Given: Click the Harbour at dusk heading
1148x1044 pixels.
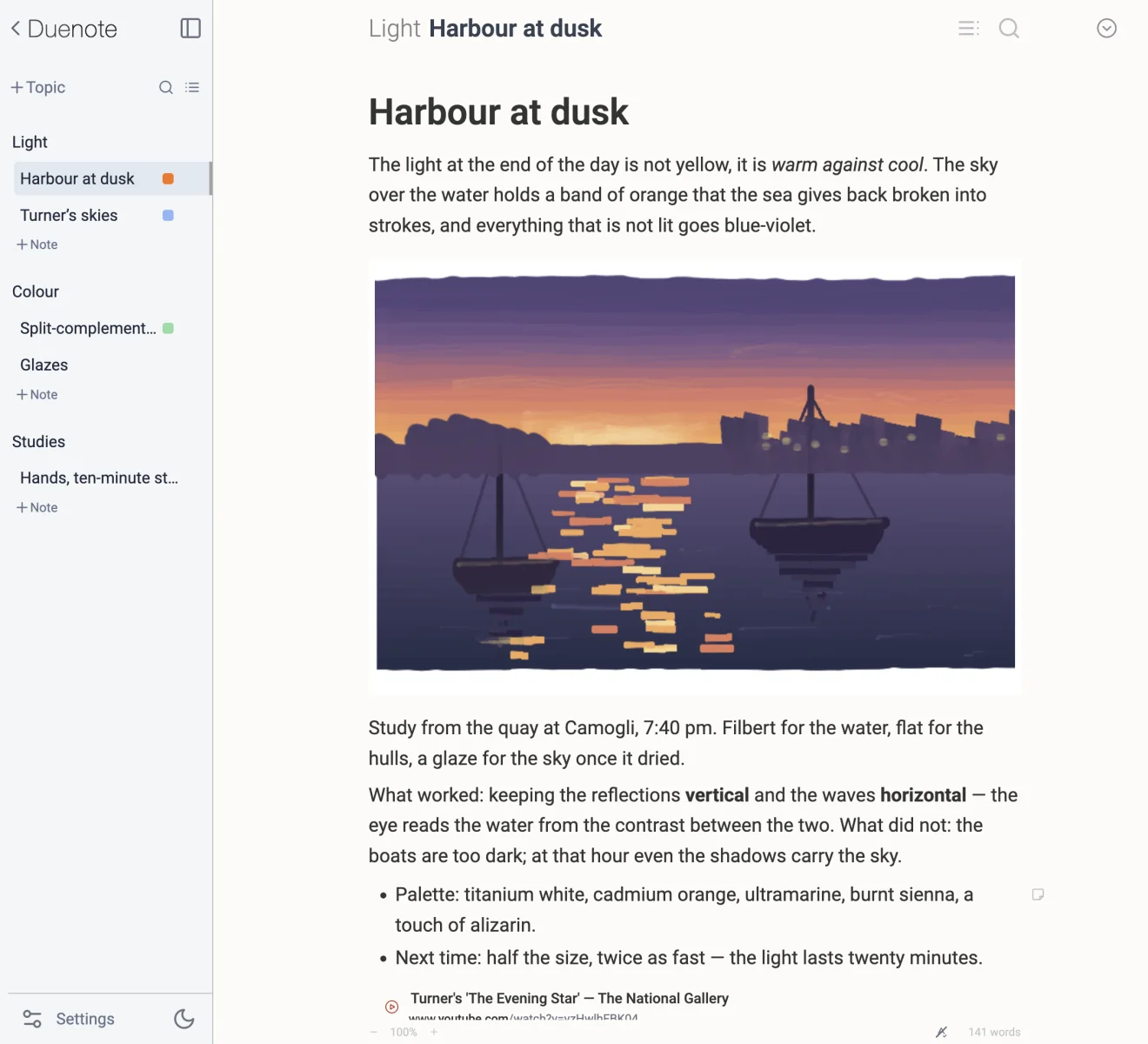Looking at the screenshot, I should (x=498, y=112).
